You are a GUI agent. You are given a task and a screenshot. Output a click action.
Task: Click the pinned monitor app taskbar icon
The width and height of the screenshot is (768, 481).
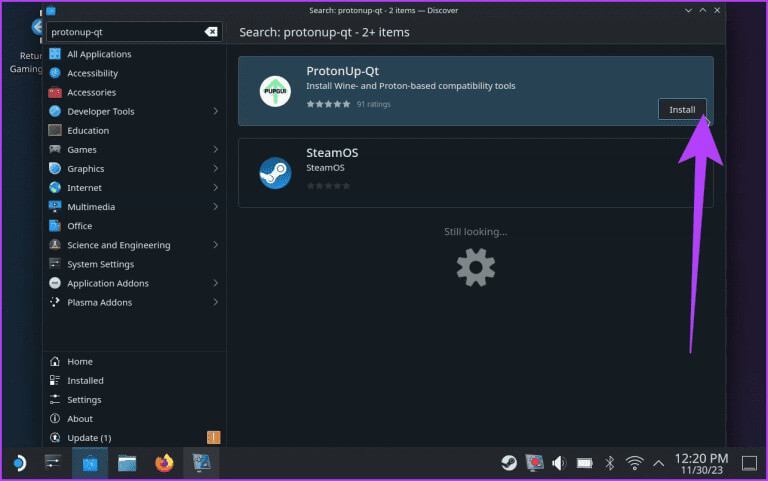[x=201, y=463]
